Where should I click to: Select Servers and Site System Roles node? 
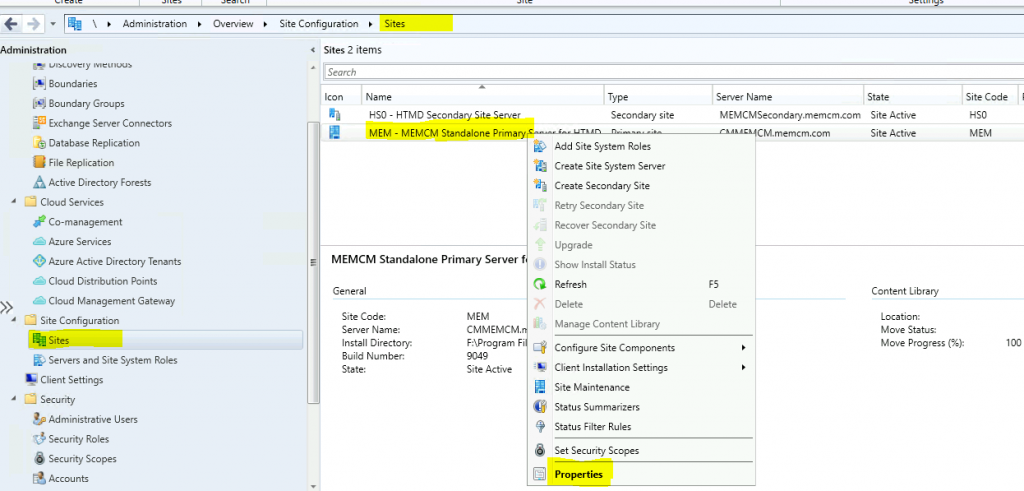tap(112, 360)
